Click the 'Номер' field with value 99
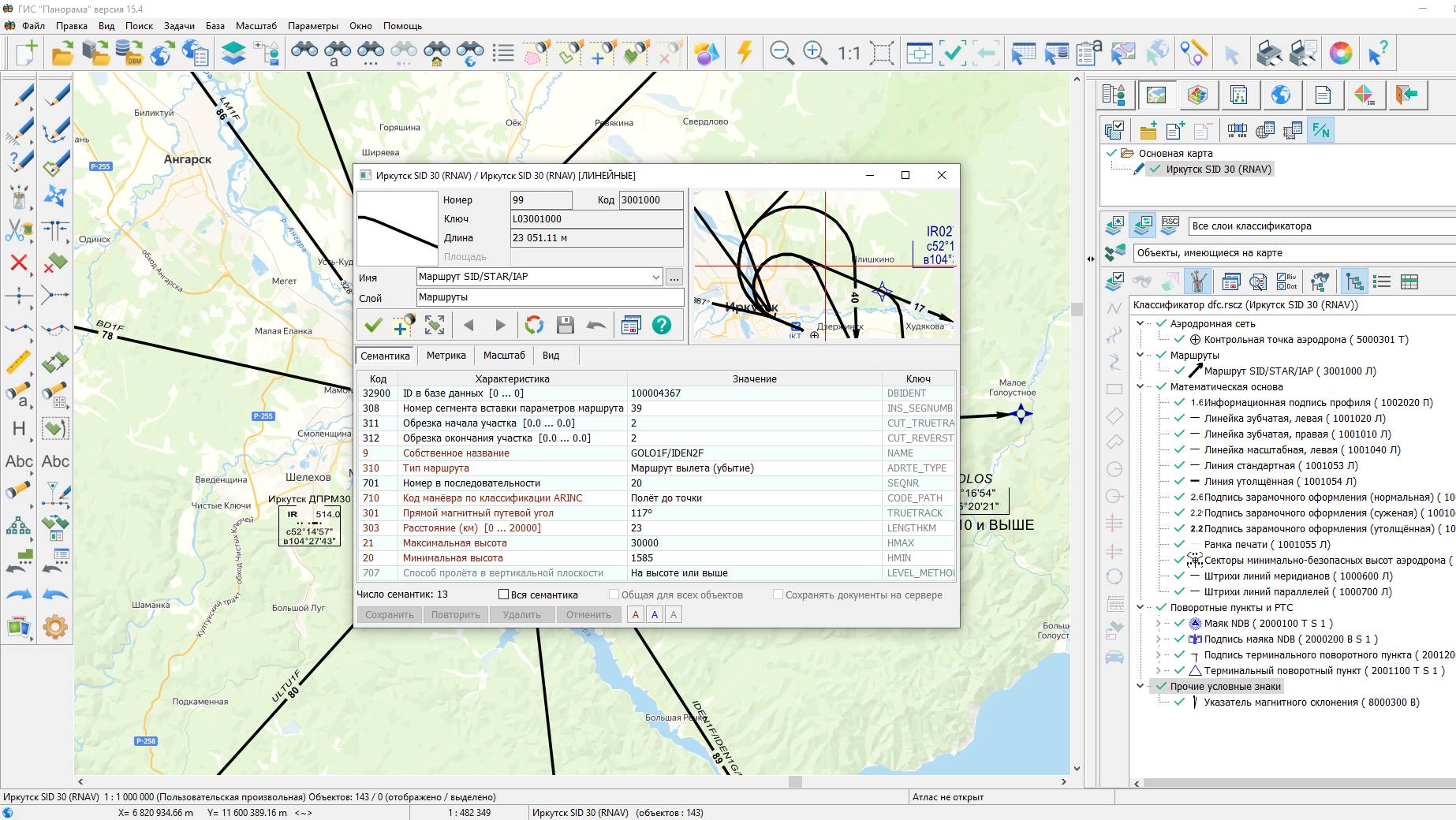 [540, 200]
